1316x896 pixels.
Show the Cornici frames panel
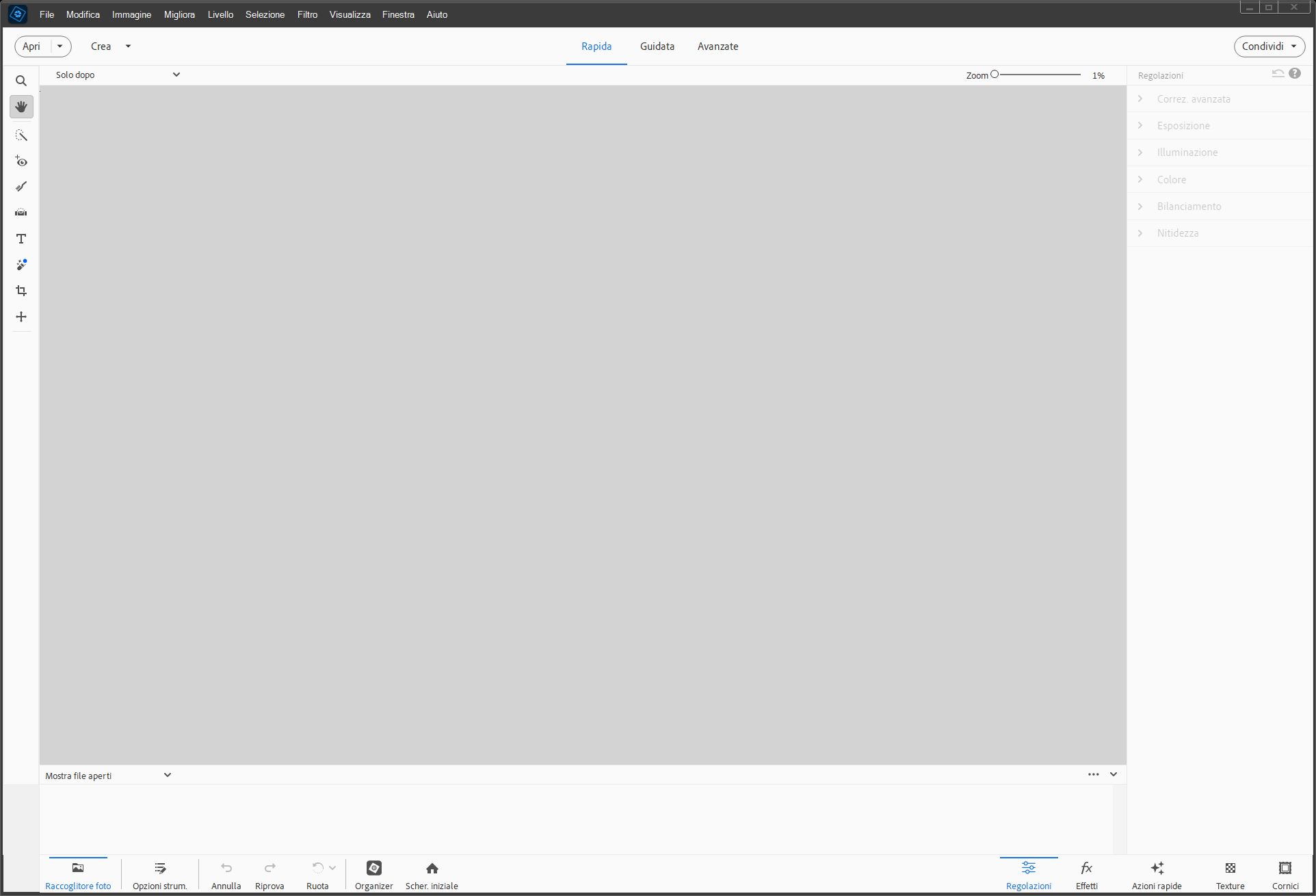pyautogui.click(x=1285, y=875)
